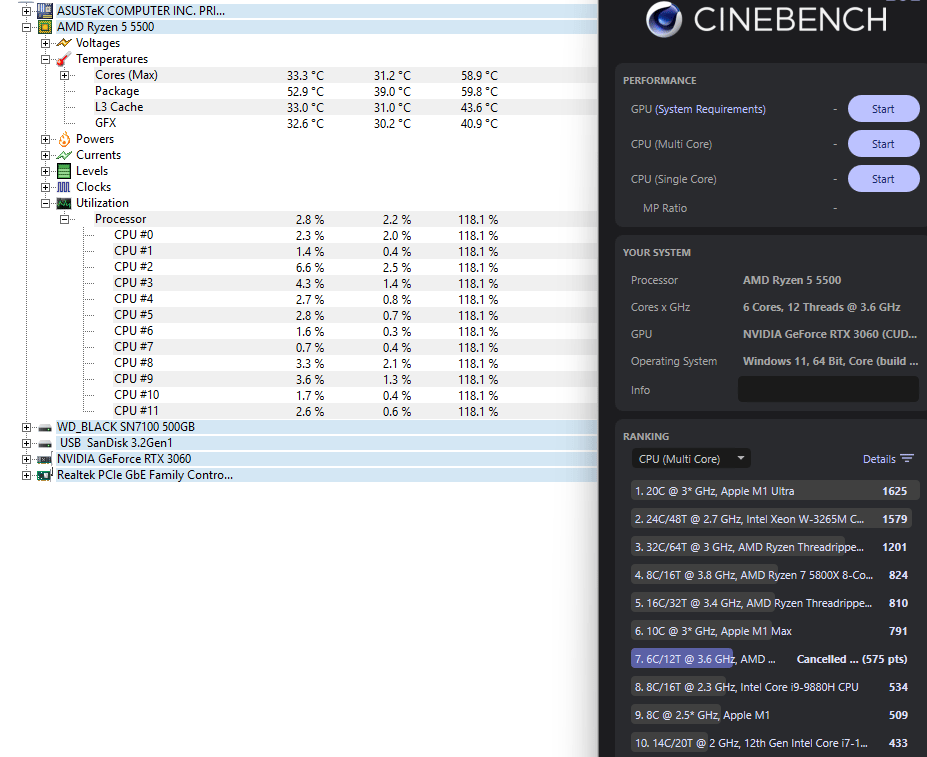The width and height of the screenshot is (927, 757).
Task: Click the Info text field
Action: pos(827,389)
